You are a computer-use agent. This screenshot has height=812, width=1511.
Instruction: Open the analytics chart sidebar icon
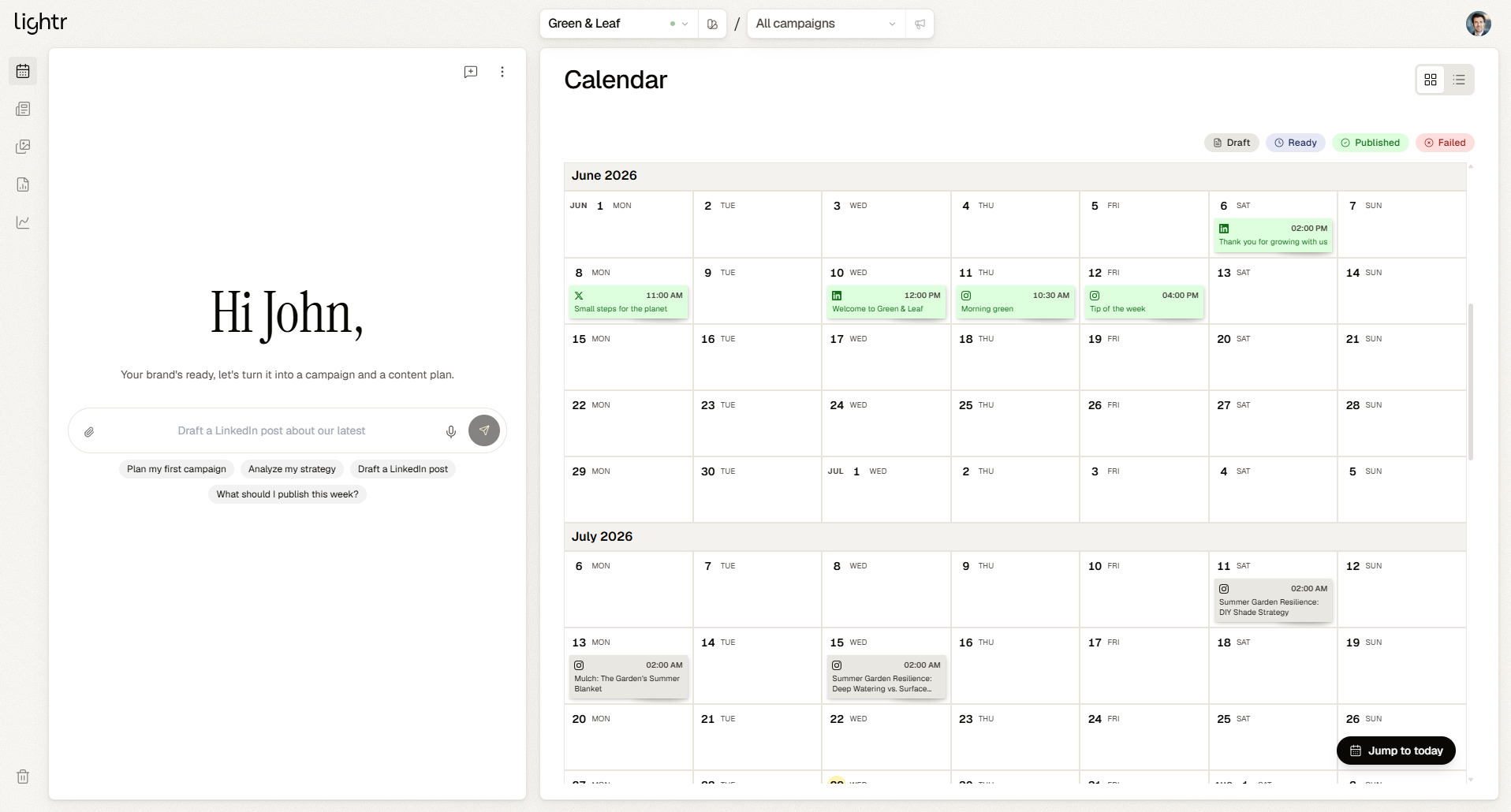(23, 222)
